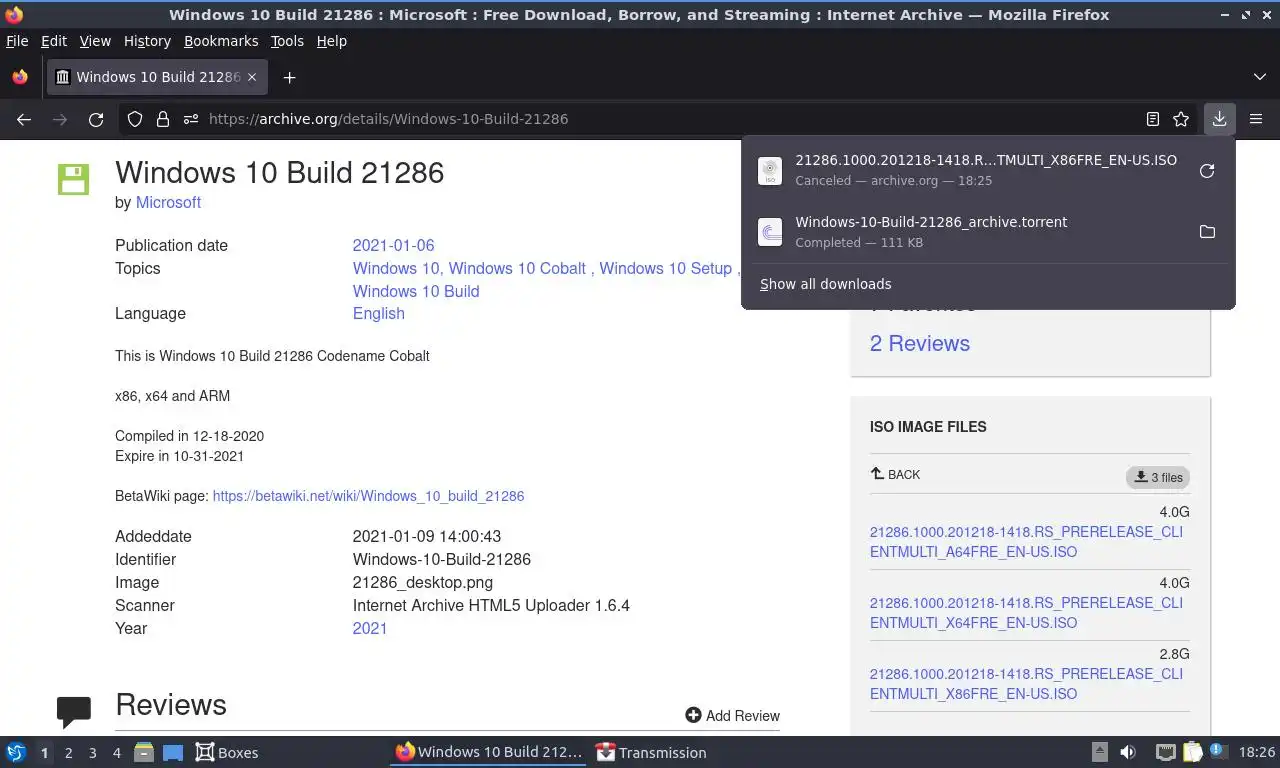The width and height of the screenshot is (1280, 768).
Task: Open containing folder for the torrent download
Action: [1207, 232]
